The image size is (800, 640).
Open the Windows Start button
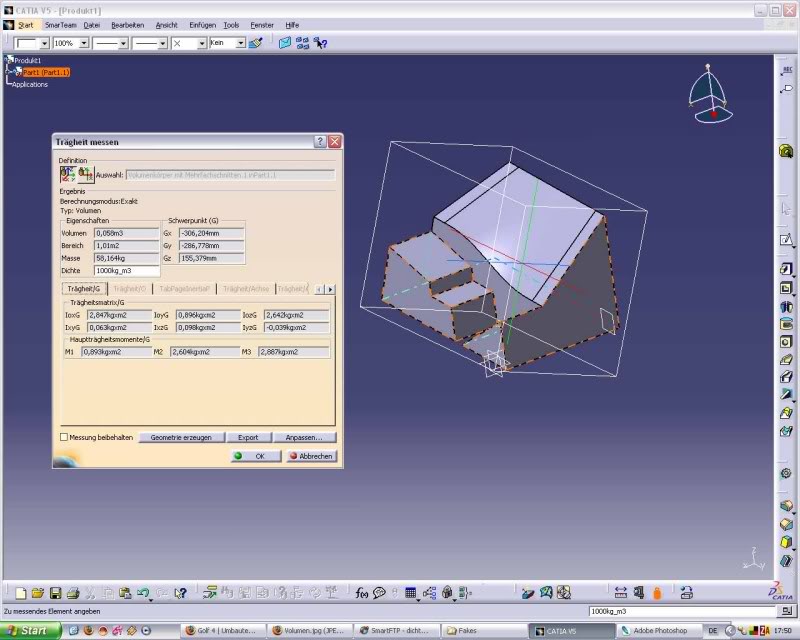(31, 631)
